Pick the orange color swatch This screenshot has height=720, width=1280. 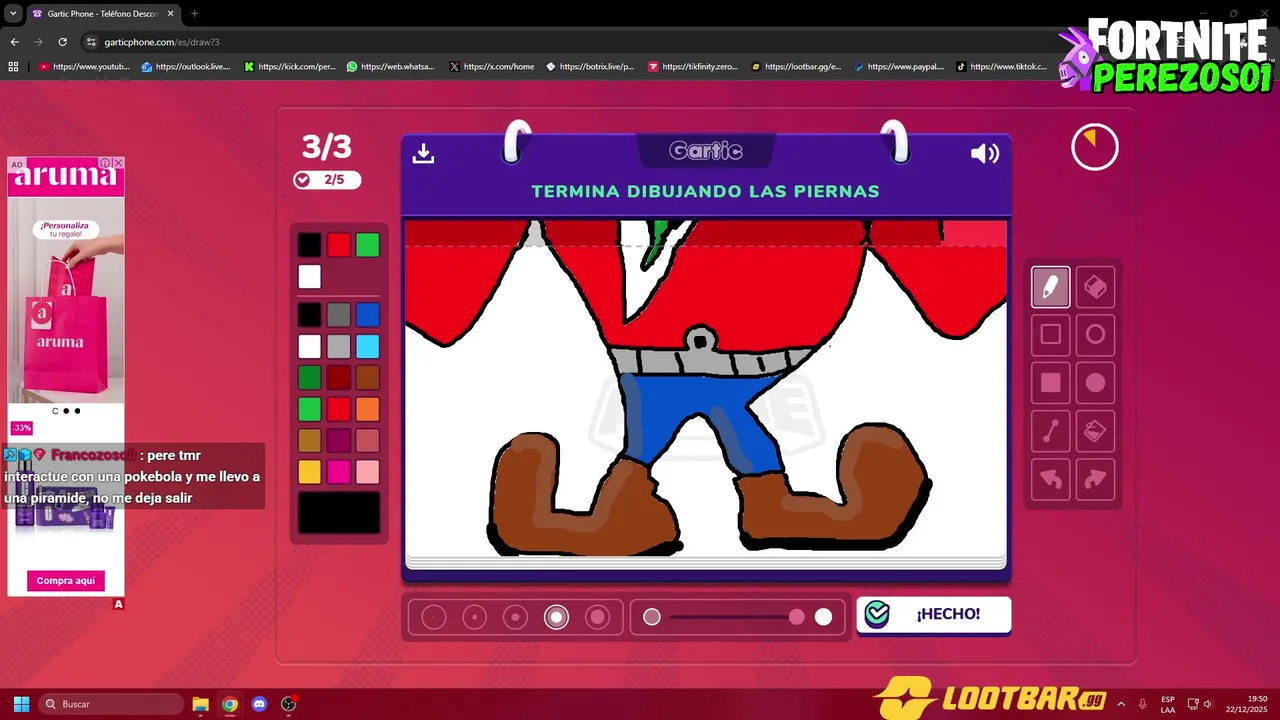[x=368, y=409]
